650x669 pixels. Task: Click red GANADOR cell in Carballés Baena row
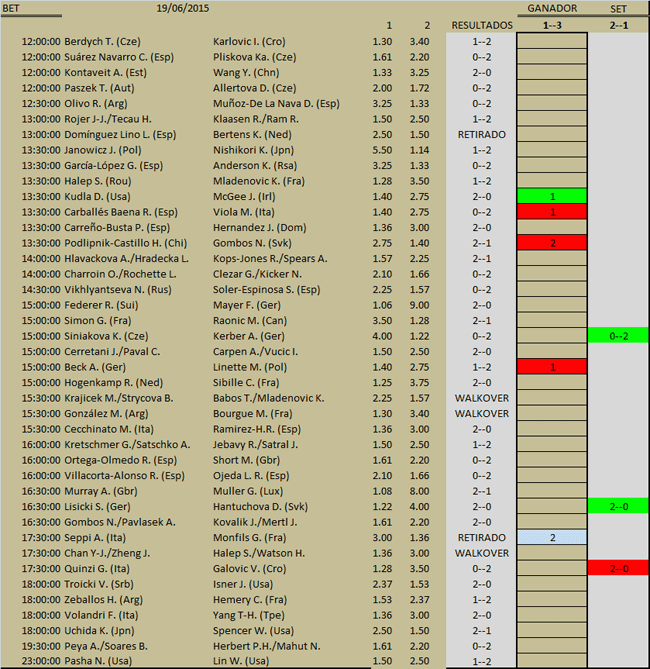pyautogui.click(x=552, y=212)
